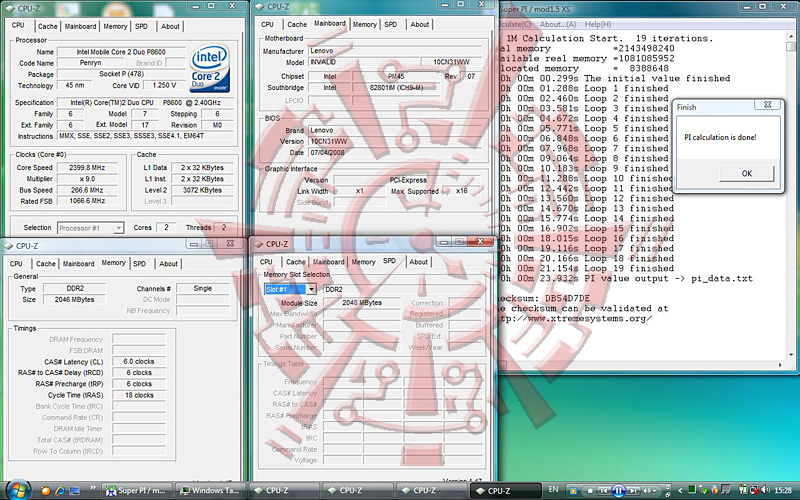Viewport: 800px width, 500px height.
Task: Open the About tab in CPU-Z Mainboard window
Action: [419, 24]
